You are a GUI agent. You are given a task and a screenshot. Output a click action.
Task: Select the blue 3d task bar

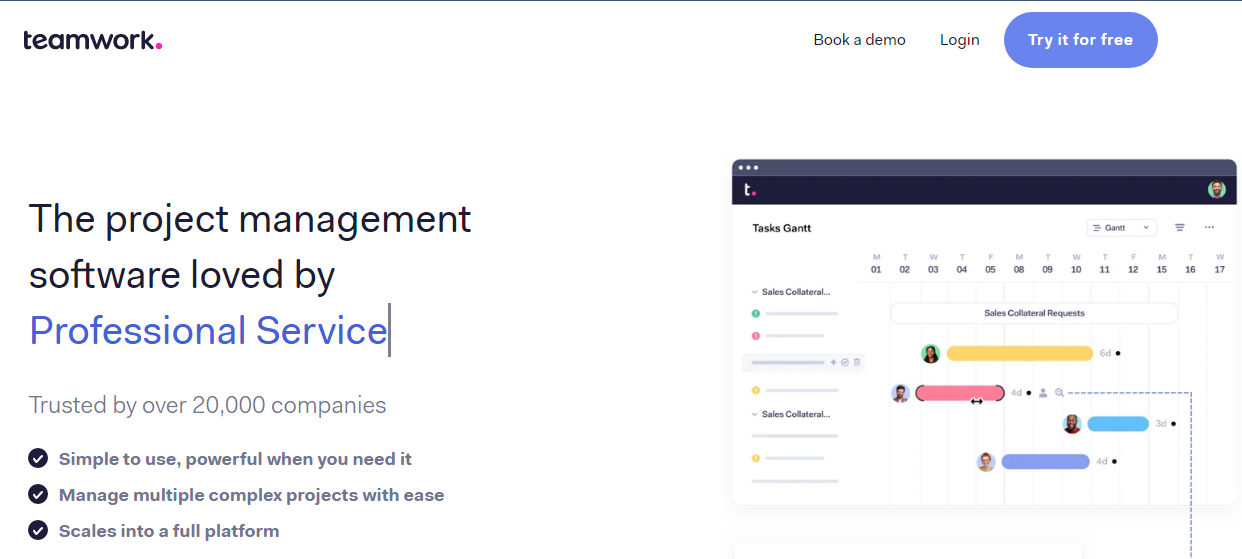[1118, 424]
